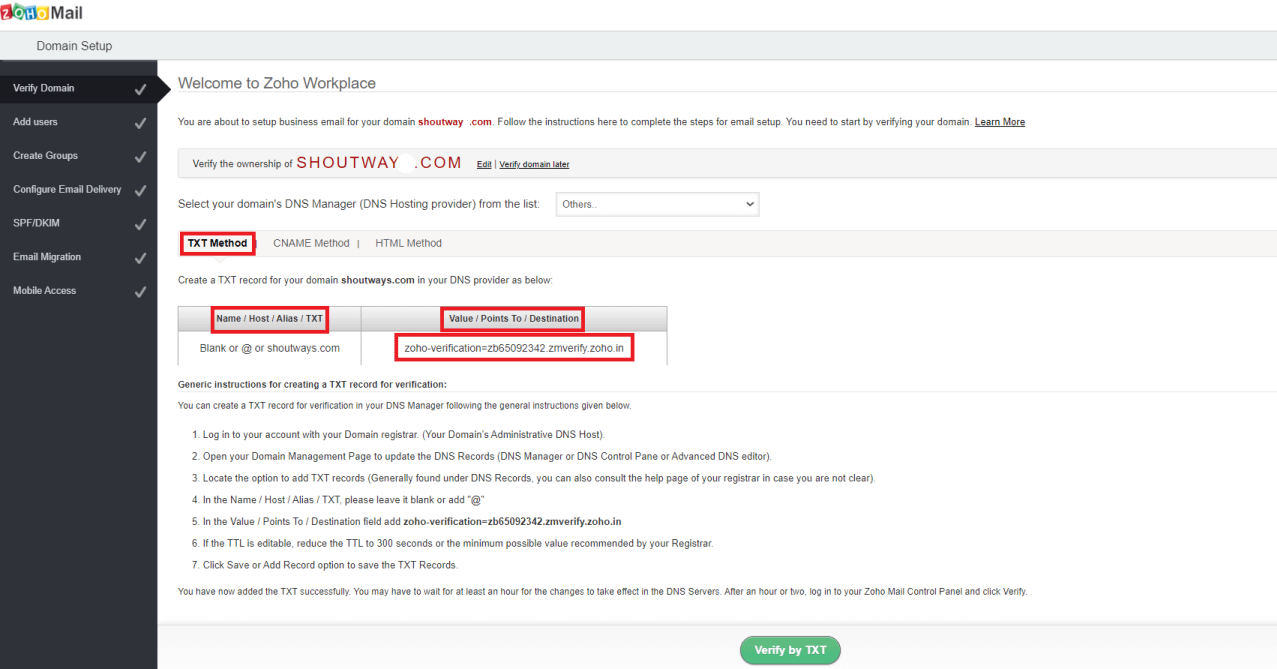Open the DNS Manager provider dropdown
Image resolution: width=1277 pixels, height=669 pixels.
pyautogui.click(x=657, y=204)
